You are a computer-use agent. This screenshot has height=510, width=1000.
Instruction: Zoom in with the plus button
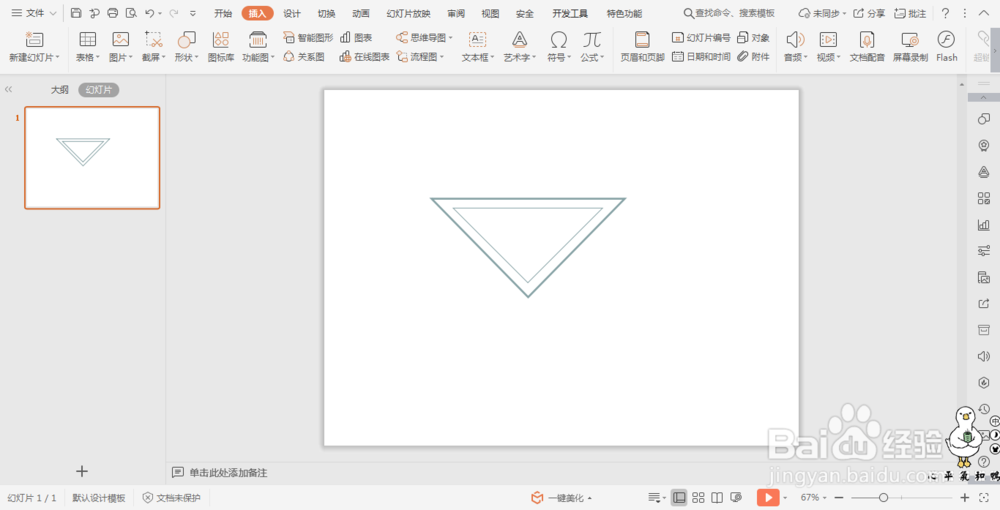click(965, 497)
